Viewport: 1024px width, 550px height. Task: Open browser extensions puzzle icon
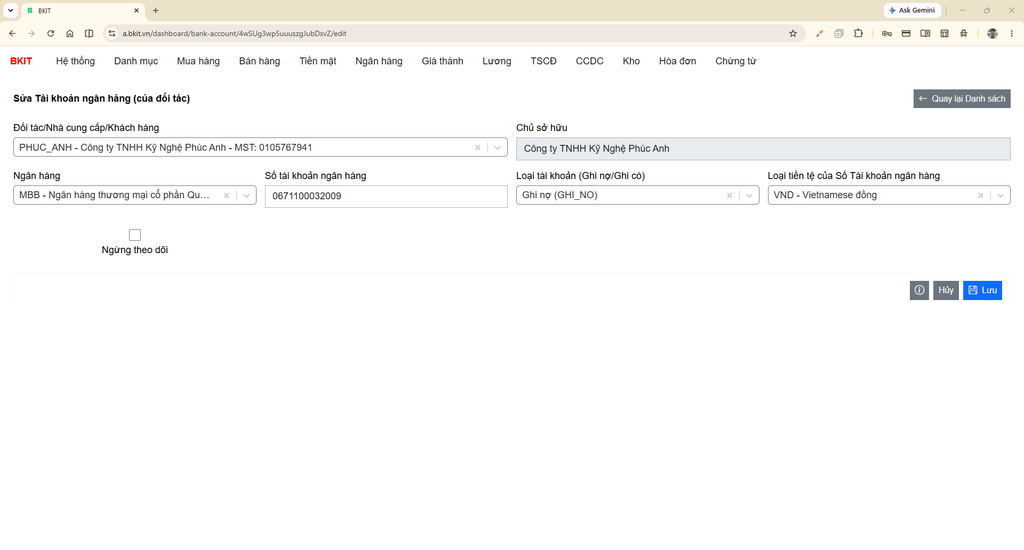pyautogui.click(x=858, y=33)
